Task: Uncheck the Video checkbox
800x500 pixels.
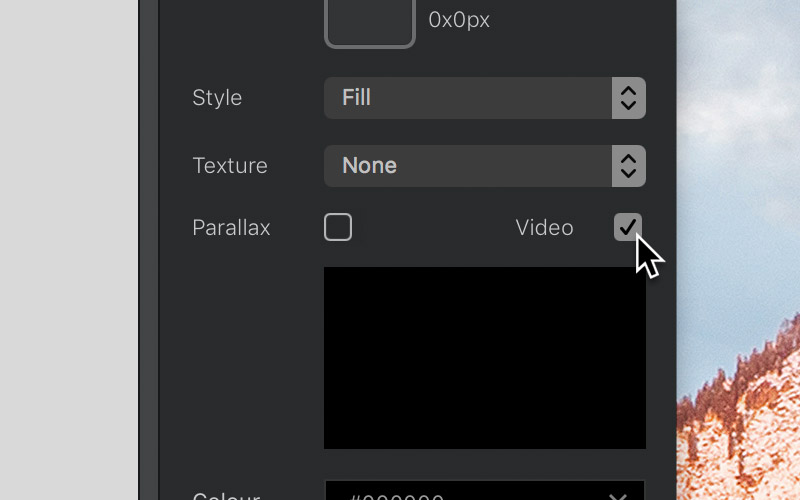Action: [628, 227]
